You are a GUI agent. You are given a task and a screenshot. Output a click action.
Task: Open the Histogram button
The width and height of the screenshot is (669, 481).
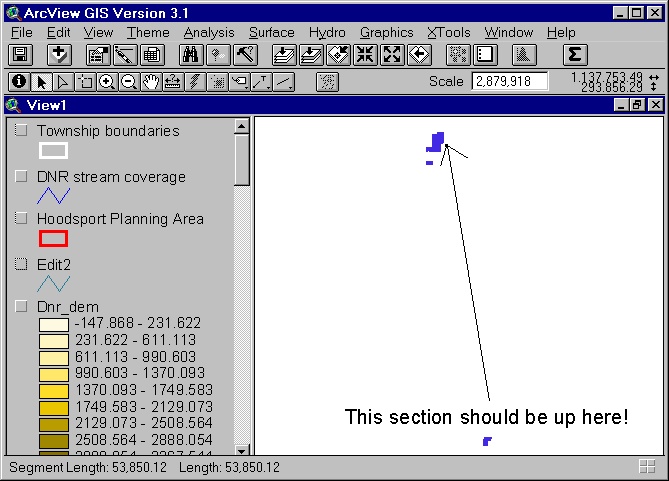coord(524,55)
